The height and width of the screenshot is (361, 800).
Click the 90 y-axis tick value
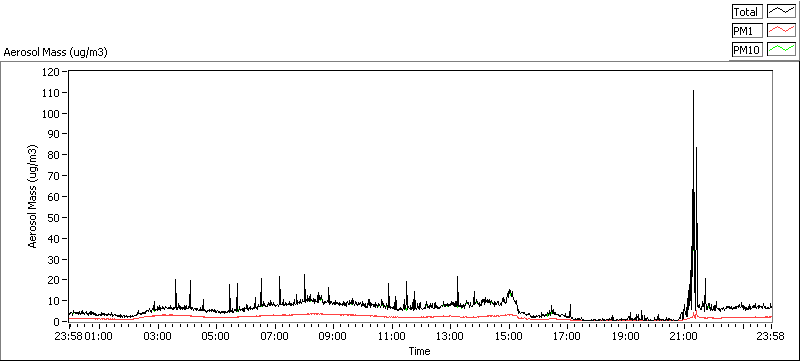pos(55,134)
